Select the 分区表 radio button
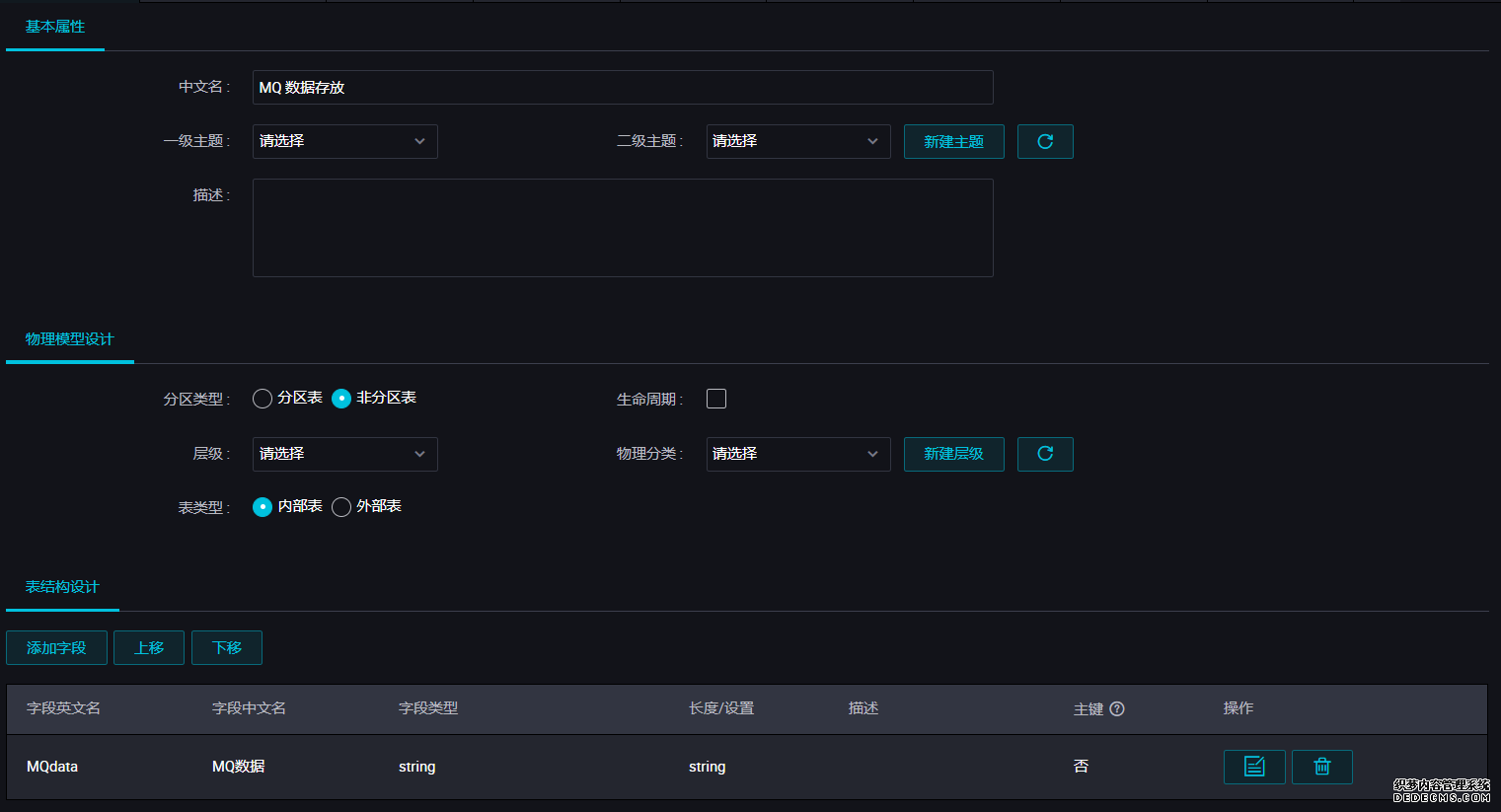The image size is (1501, 812). tap(263, 399)
